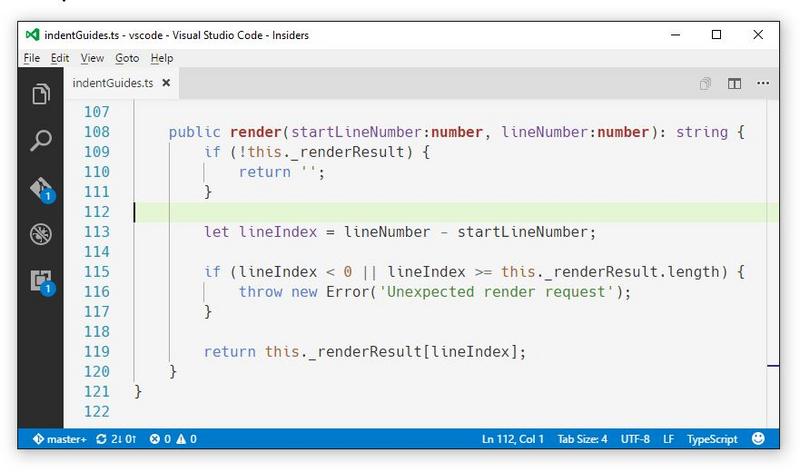Image resolution: width=800 pixels, height=472 pixels.
Task: Show errors and warnings from the status bar
Action: [x=173, y=439]
